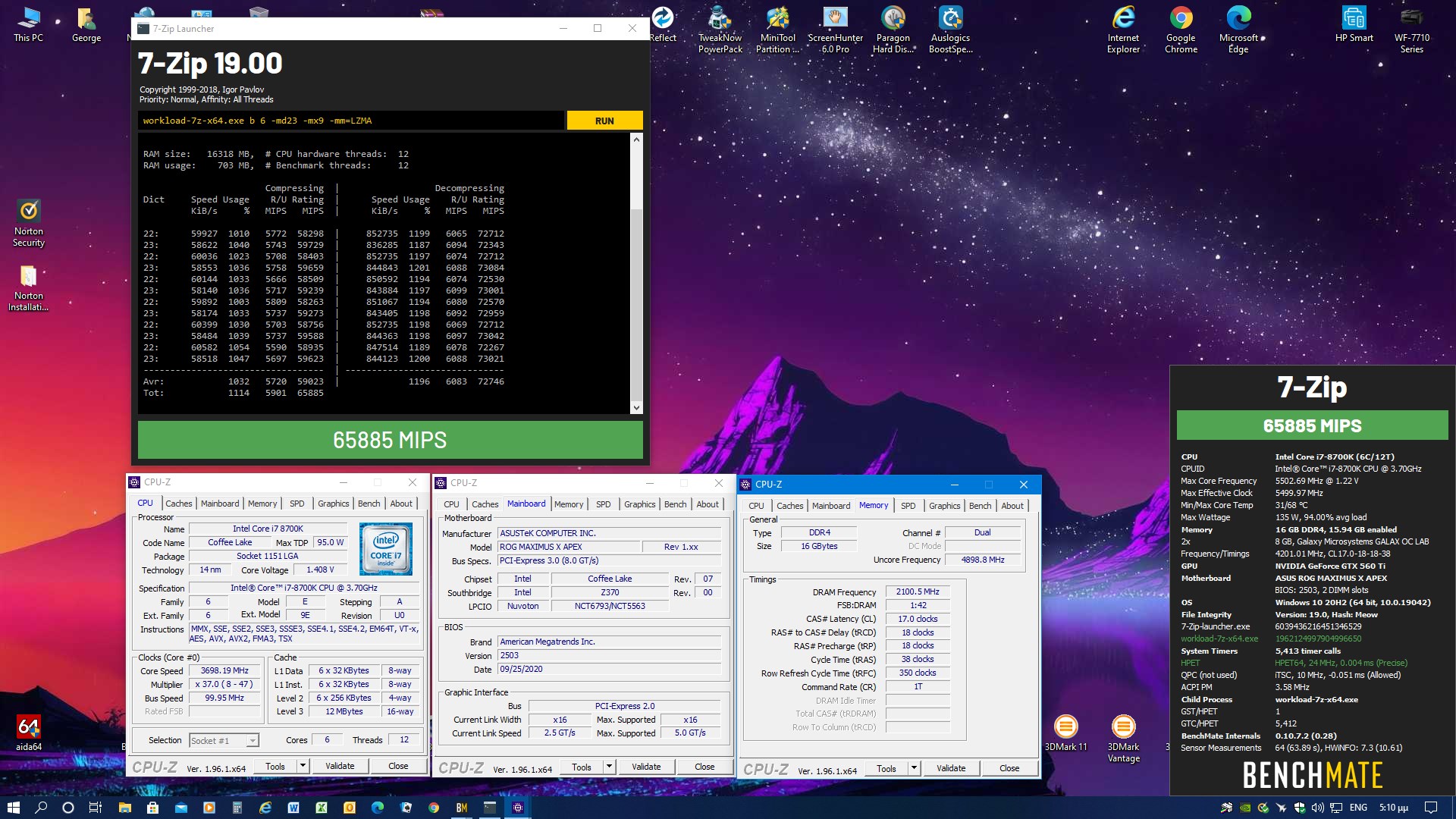Open the NVIDIA tray icon
Viewport: 1456px width, 819px height.
click(1245, 808)
